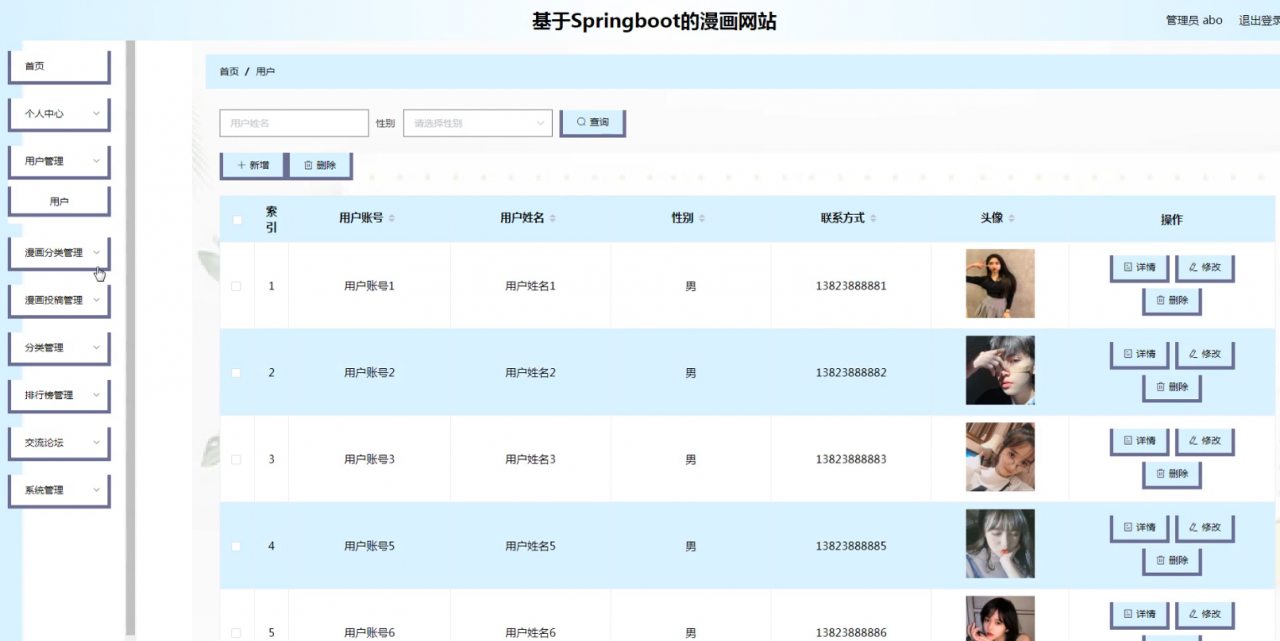Go to 首页 in the sidebar

pos(59,66)
